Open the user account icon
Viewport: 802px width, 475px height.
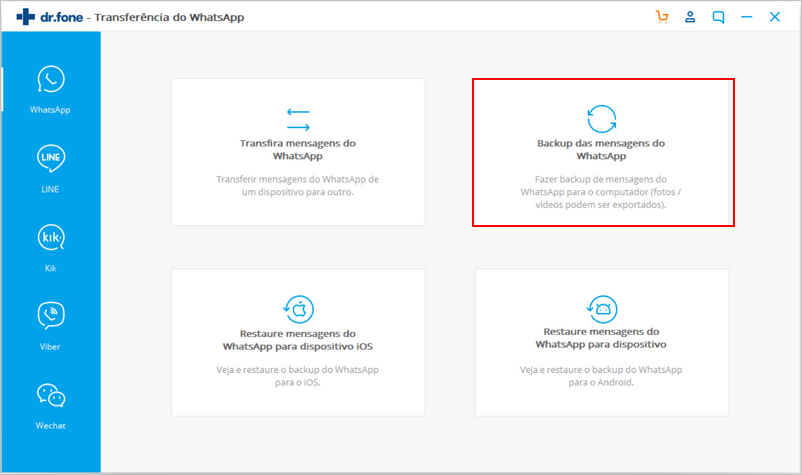click(690, 17)
